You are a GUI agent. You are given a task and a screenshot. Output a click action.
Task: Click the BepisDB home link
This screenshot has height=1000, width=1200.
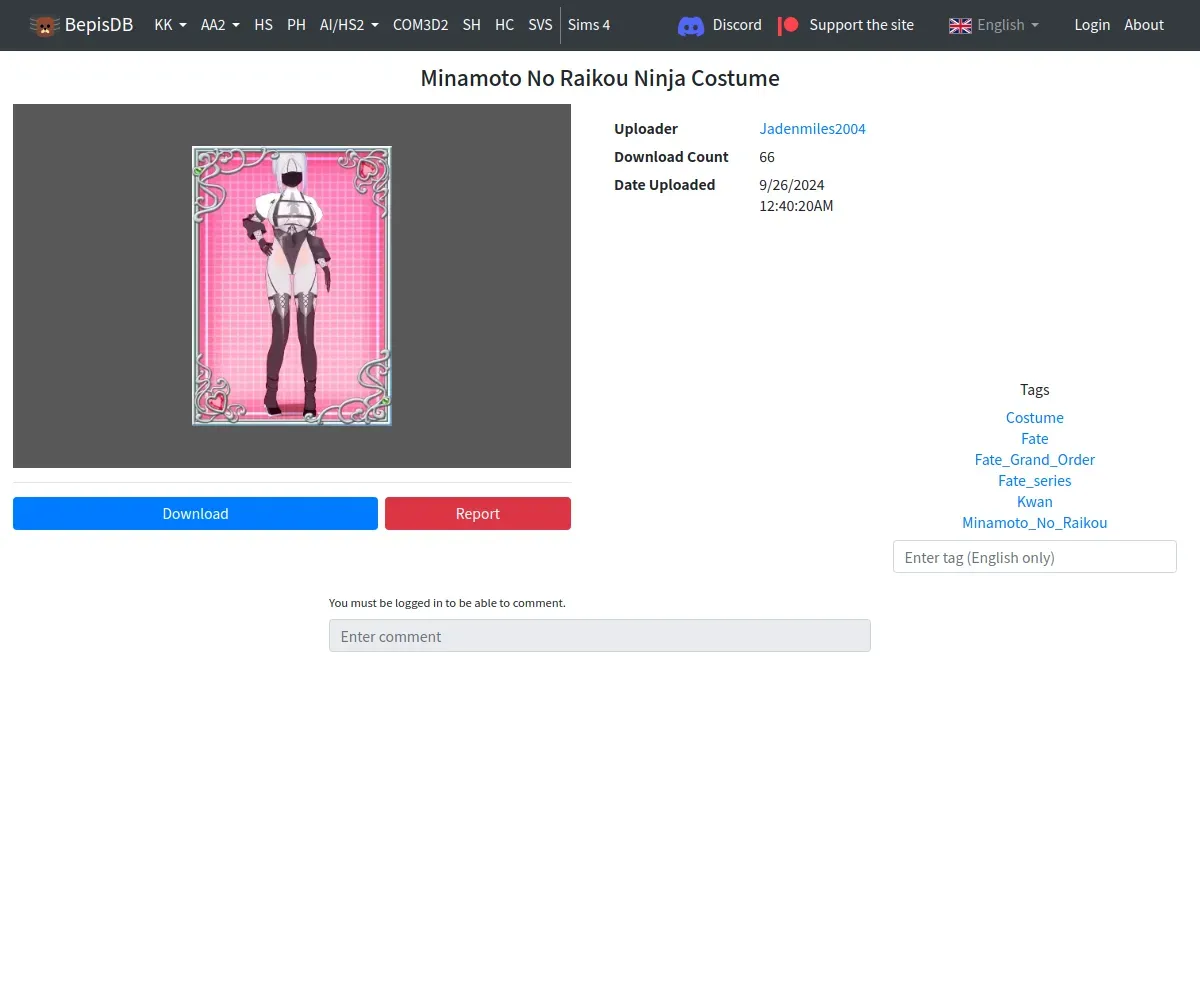click(x=81, y=25)
